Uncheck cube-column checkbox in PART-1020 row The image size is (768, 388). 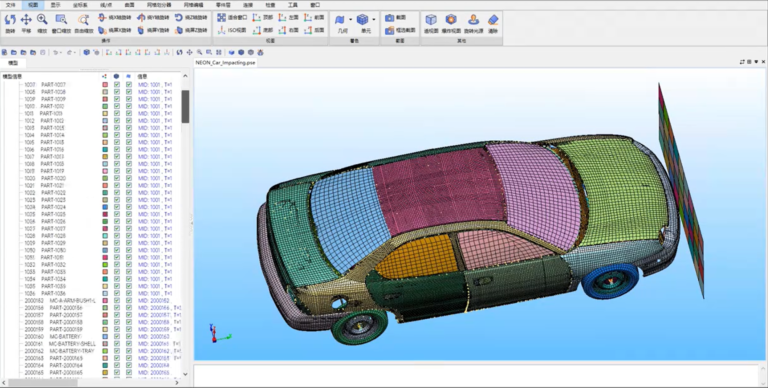coord(117,178)
